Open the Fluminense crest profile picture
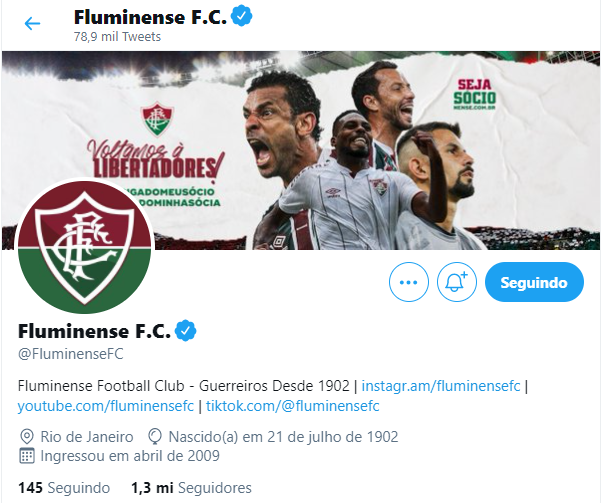This screenshot has height=503, width=604. [85, 246]
